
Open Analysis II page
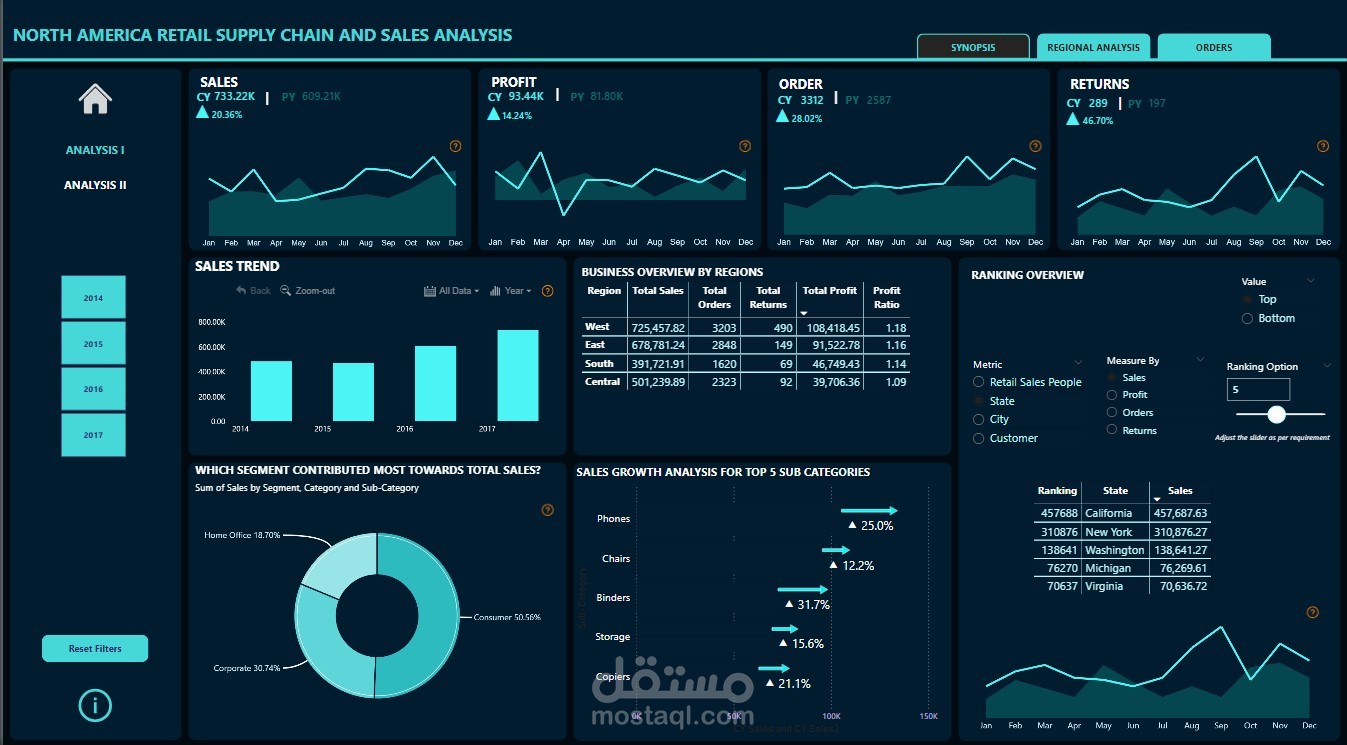(95, 185)
